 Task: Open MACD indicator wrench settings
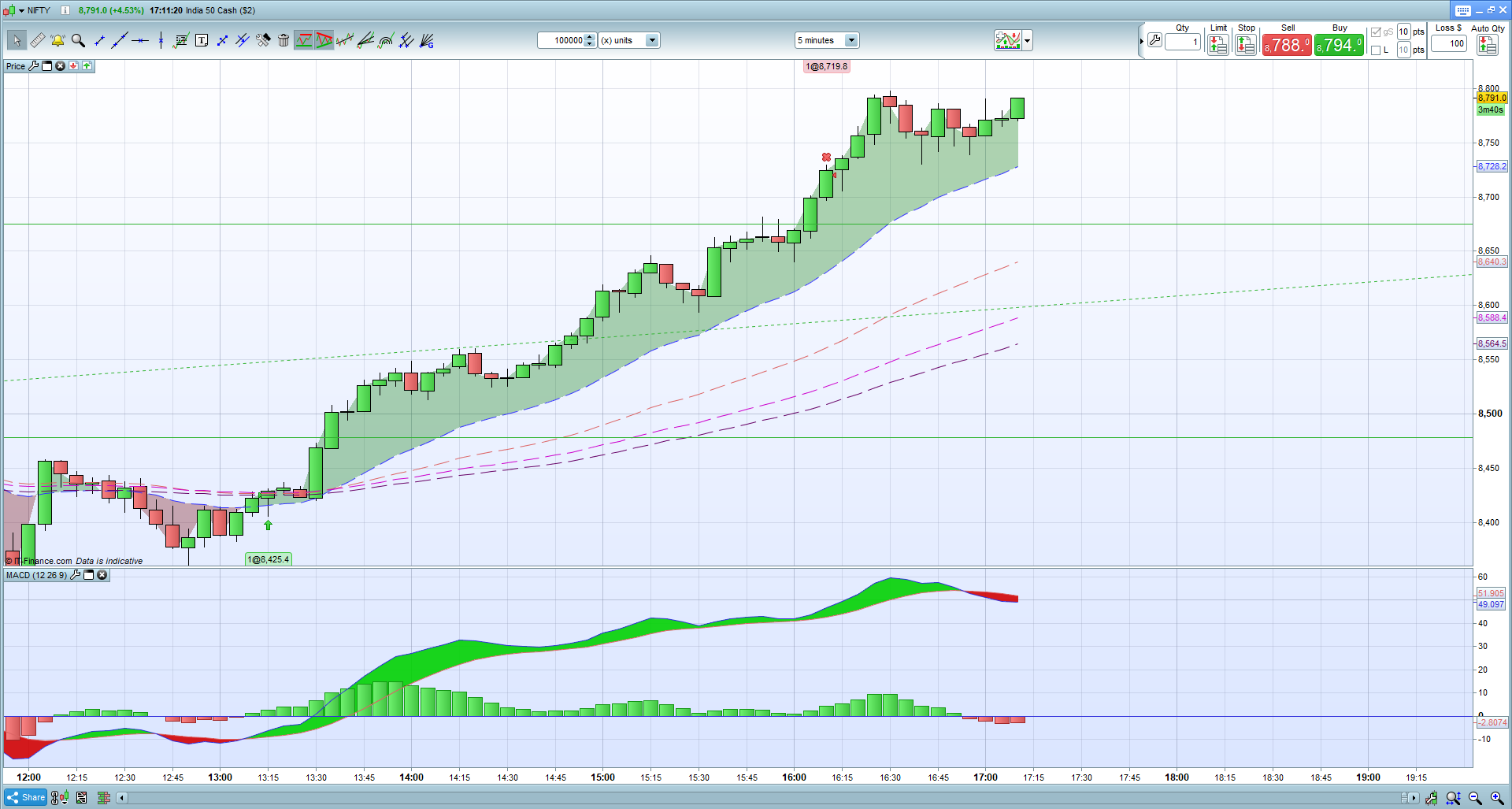pos(75,575)
